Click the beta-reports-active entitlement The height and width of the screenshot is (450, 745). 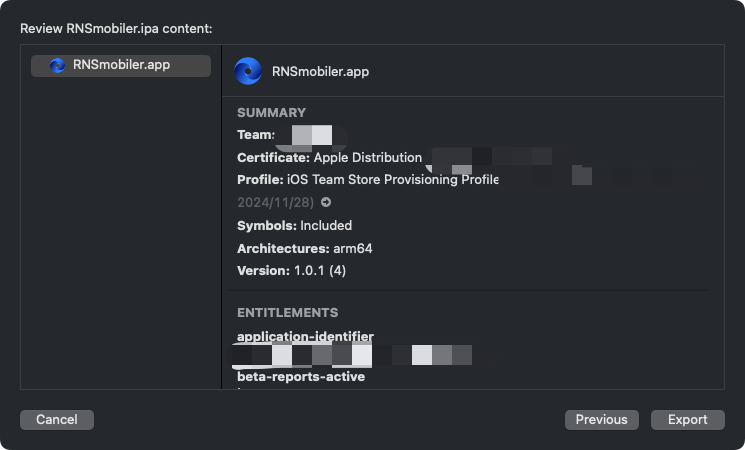pyautogui.click(x=301, y=377)
